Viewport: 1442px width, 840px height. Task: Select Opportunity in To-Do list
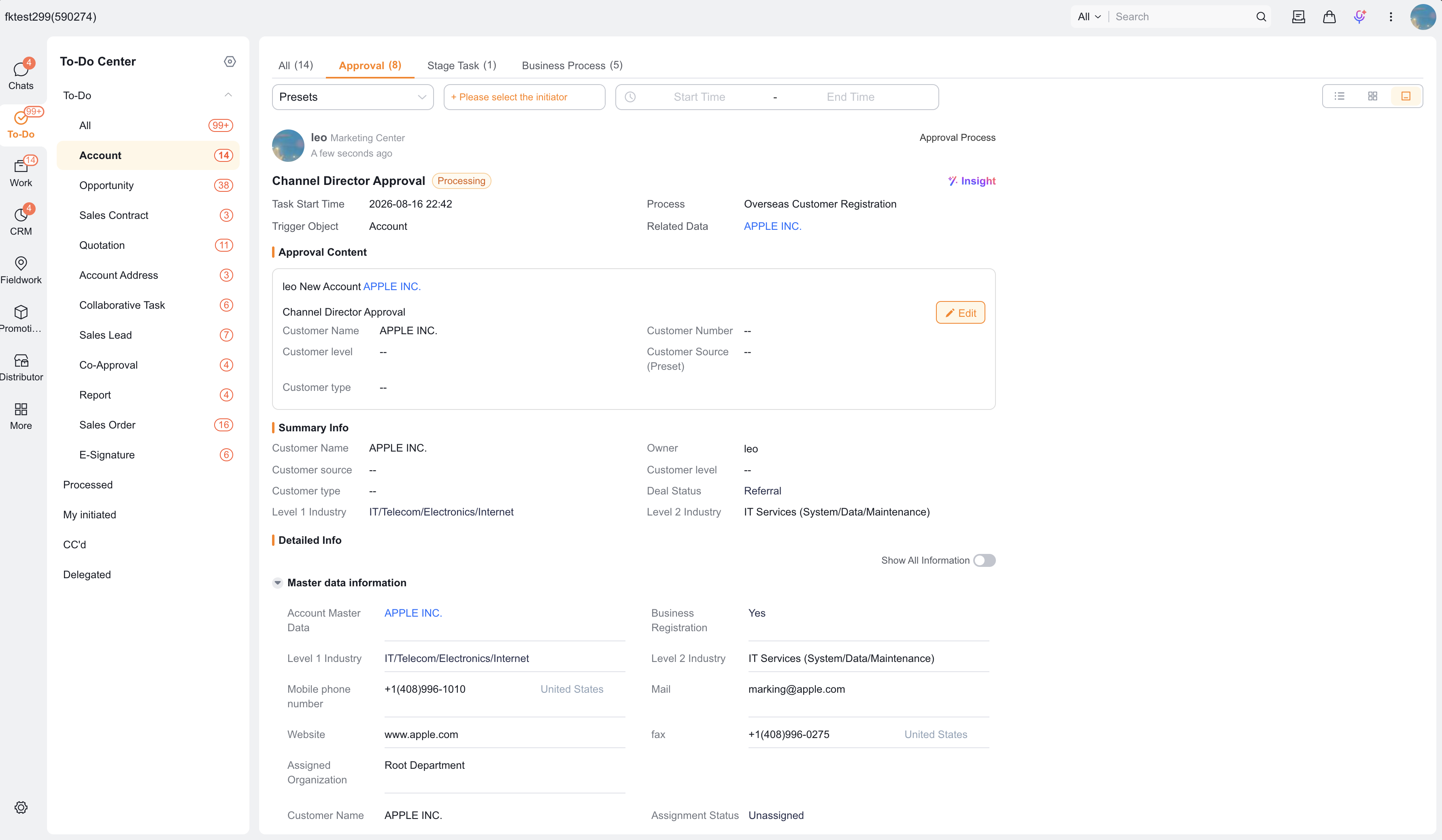click(148, 185)
